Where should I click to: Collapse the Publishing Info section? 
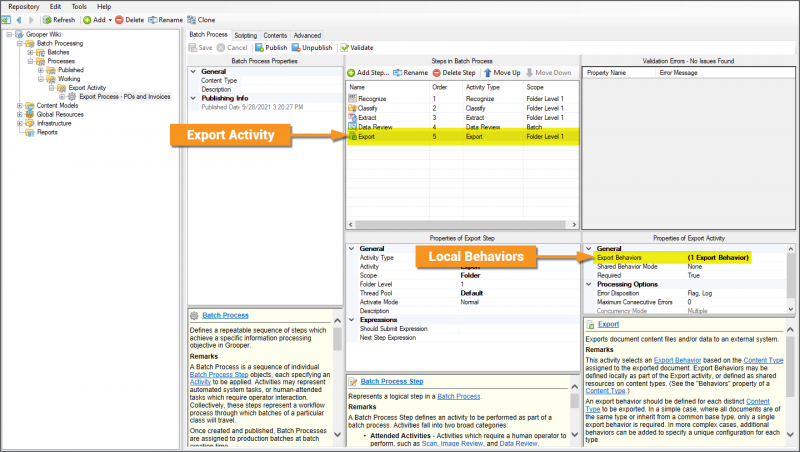click(193, 98)
